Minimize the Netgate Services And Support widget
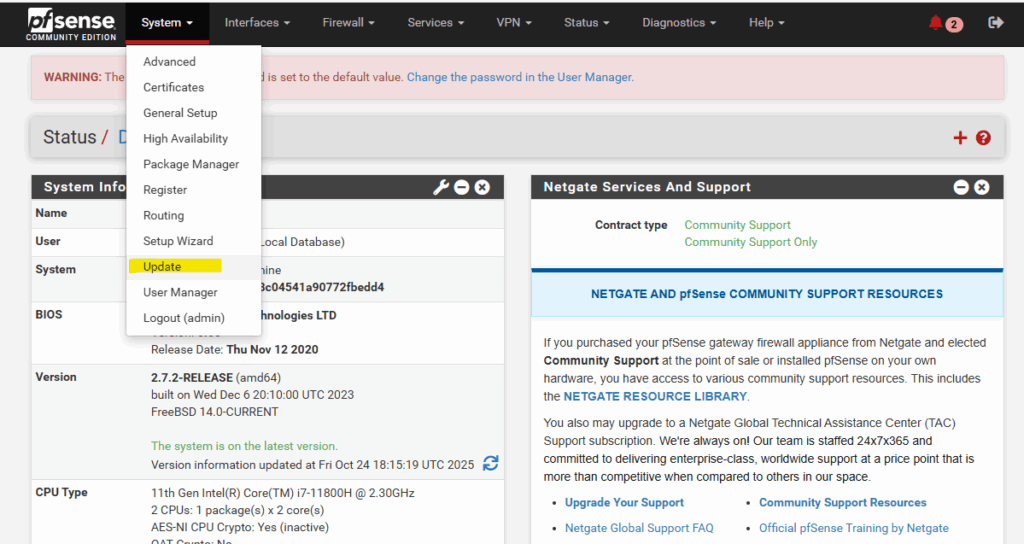Screen dimensions: 1024x544 961,187
